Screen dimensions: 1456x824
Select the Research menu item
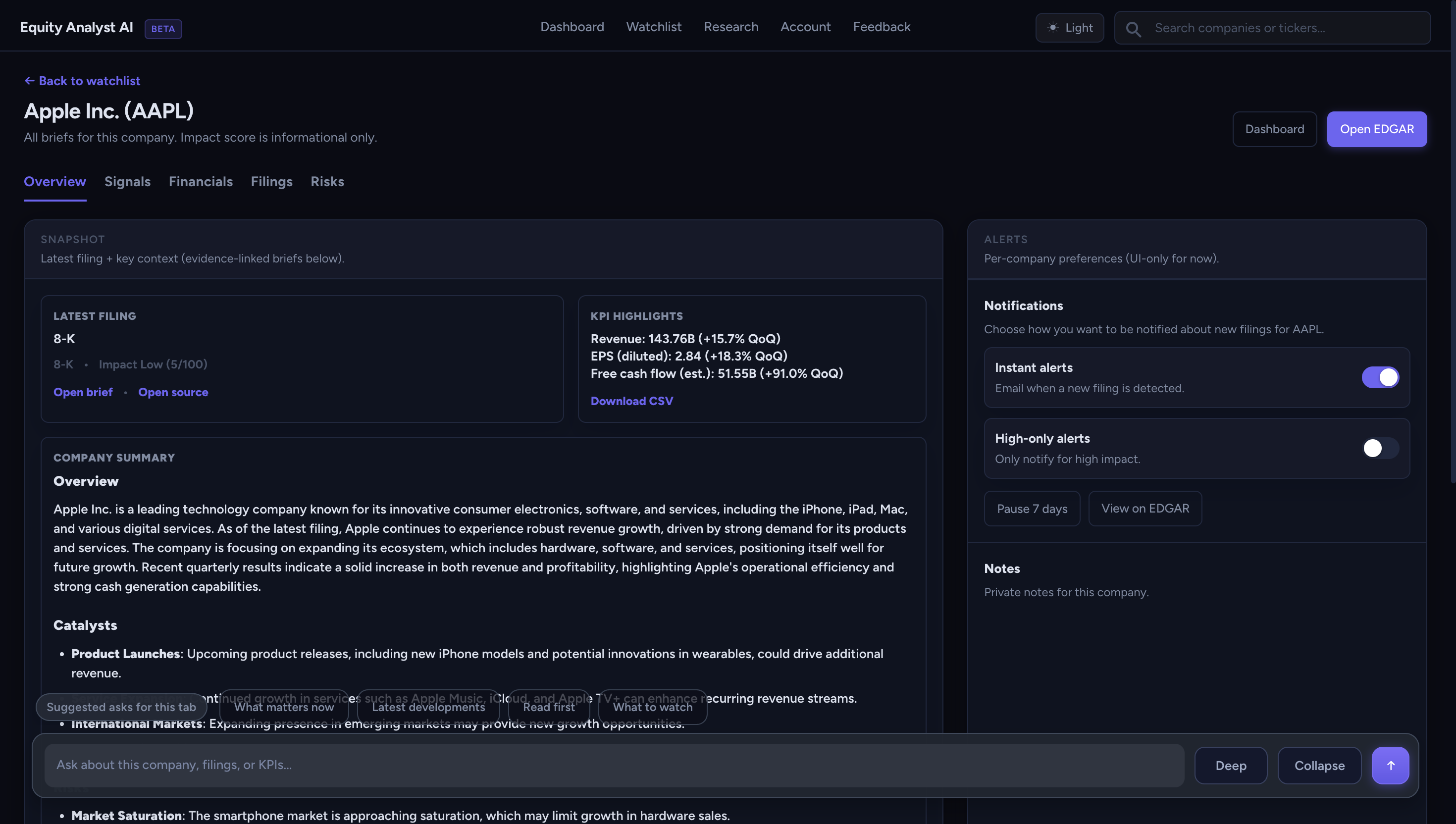730,27
